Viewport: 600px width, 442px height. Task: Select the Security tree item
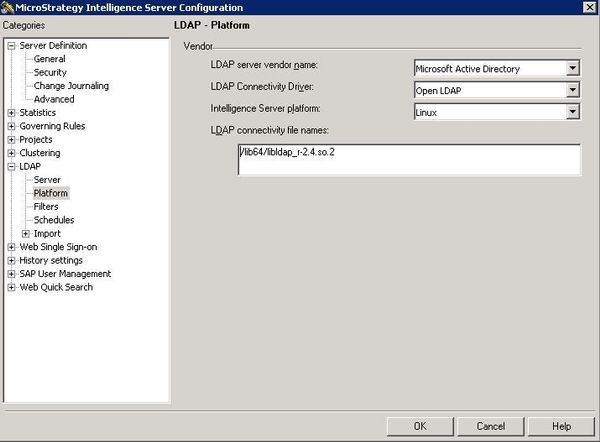pyautogui.click(x=50, y=73)
